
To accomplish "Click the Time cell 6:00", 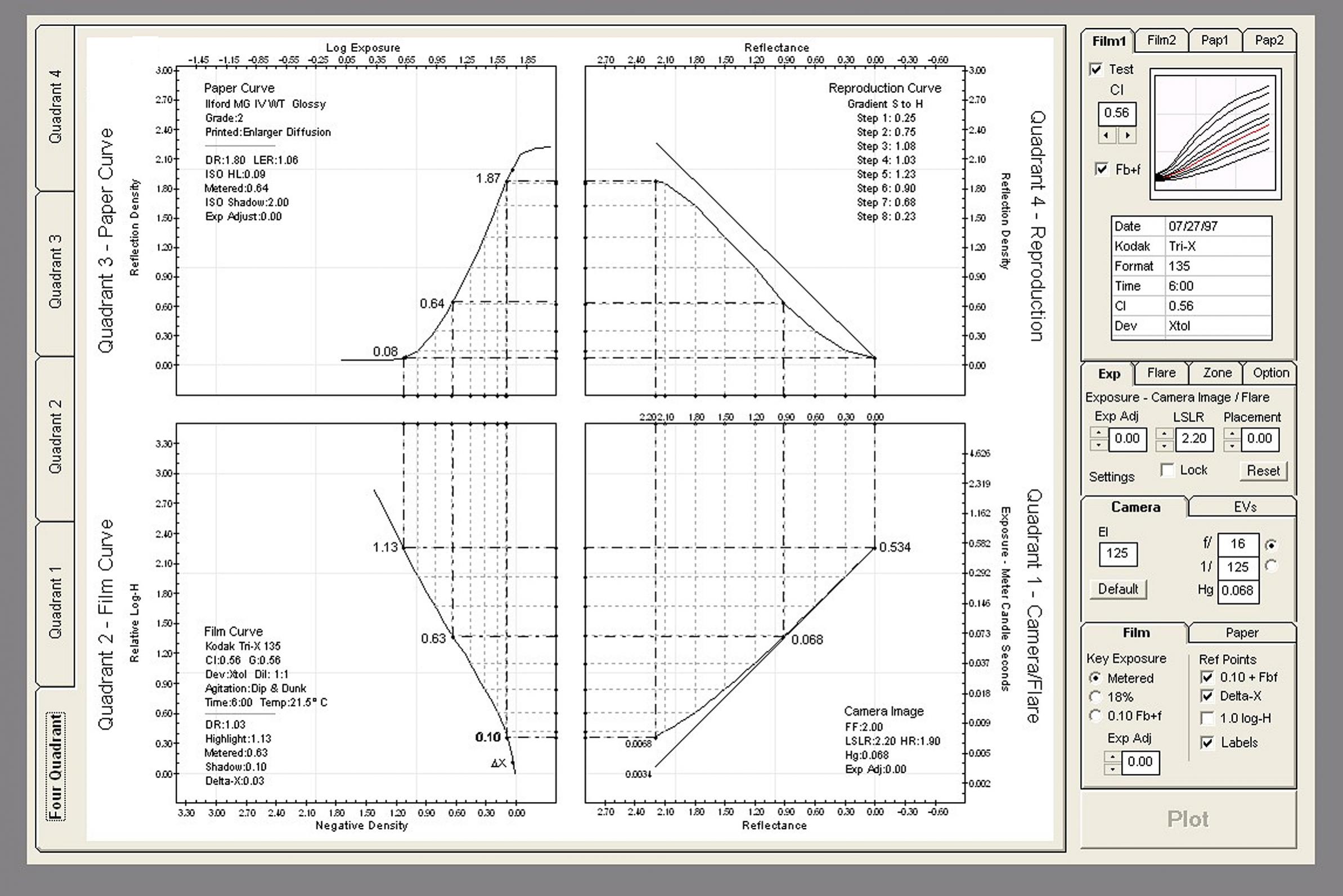I will (1218, 286).
